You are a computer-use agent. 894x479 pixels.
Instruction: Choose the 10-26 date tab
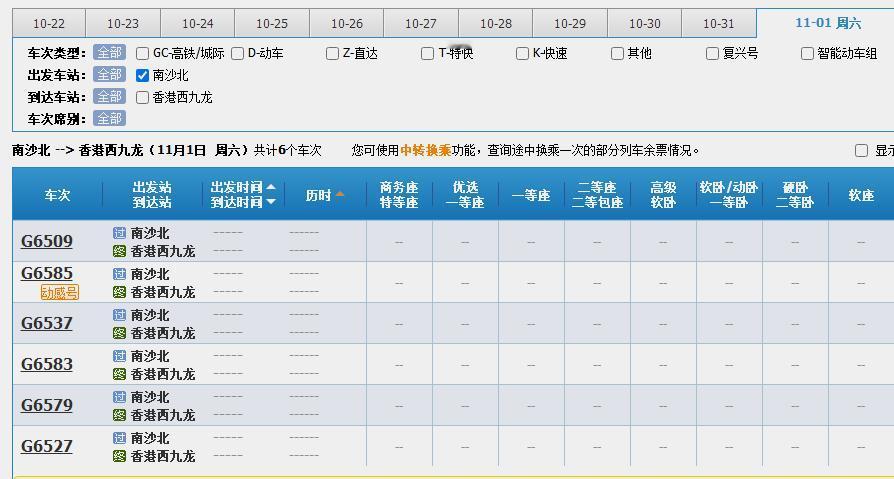pos(347,24)
